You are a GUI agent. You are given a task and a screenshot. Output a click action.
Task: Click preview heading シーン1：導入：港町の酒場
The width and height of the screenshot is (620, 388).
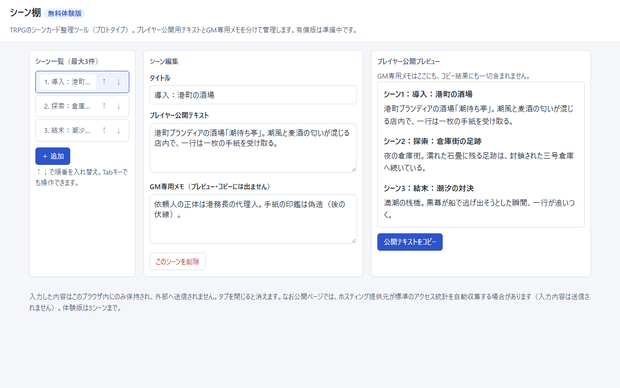coord(428,94)
